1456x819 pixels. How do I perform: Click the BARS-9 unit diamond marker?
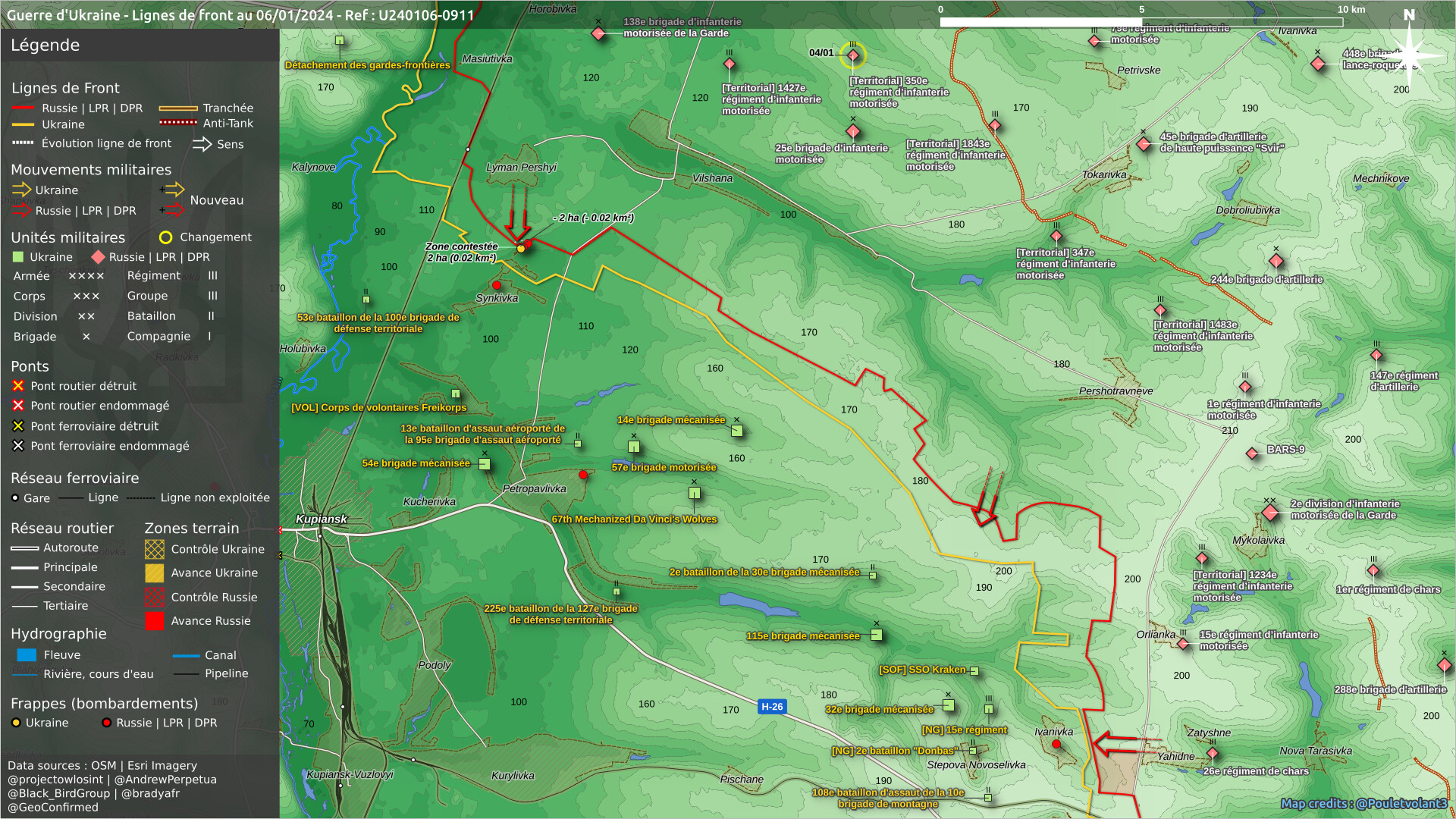click(x=1252, y=453)
